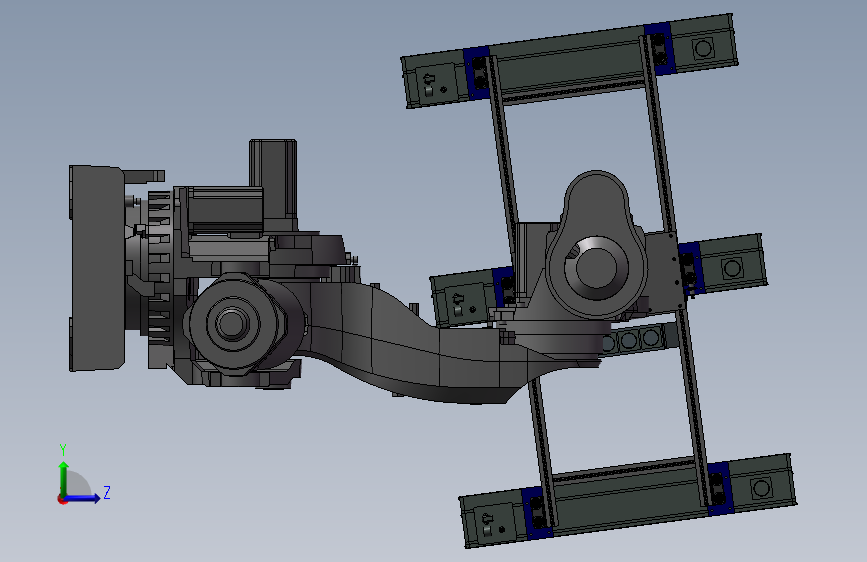Select the finned heat sink ring near the disc
This screenshot has width=867, height=562.
pyautogui.click(x=159, y=266)
